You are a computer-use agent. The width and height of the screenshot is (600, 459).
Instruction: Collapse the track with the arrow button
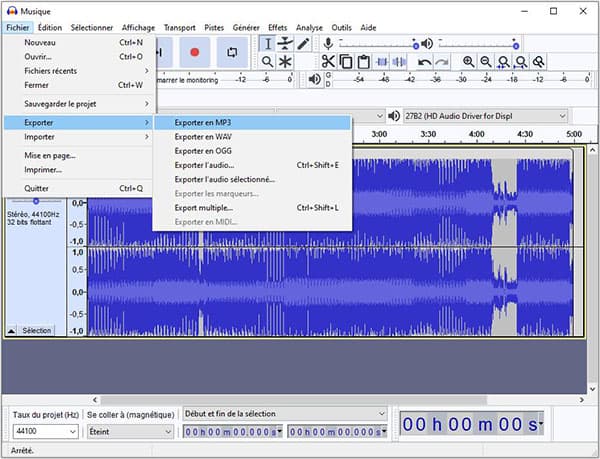click(11, 330)
